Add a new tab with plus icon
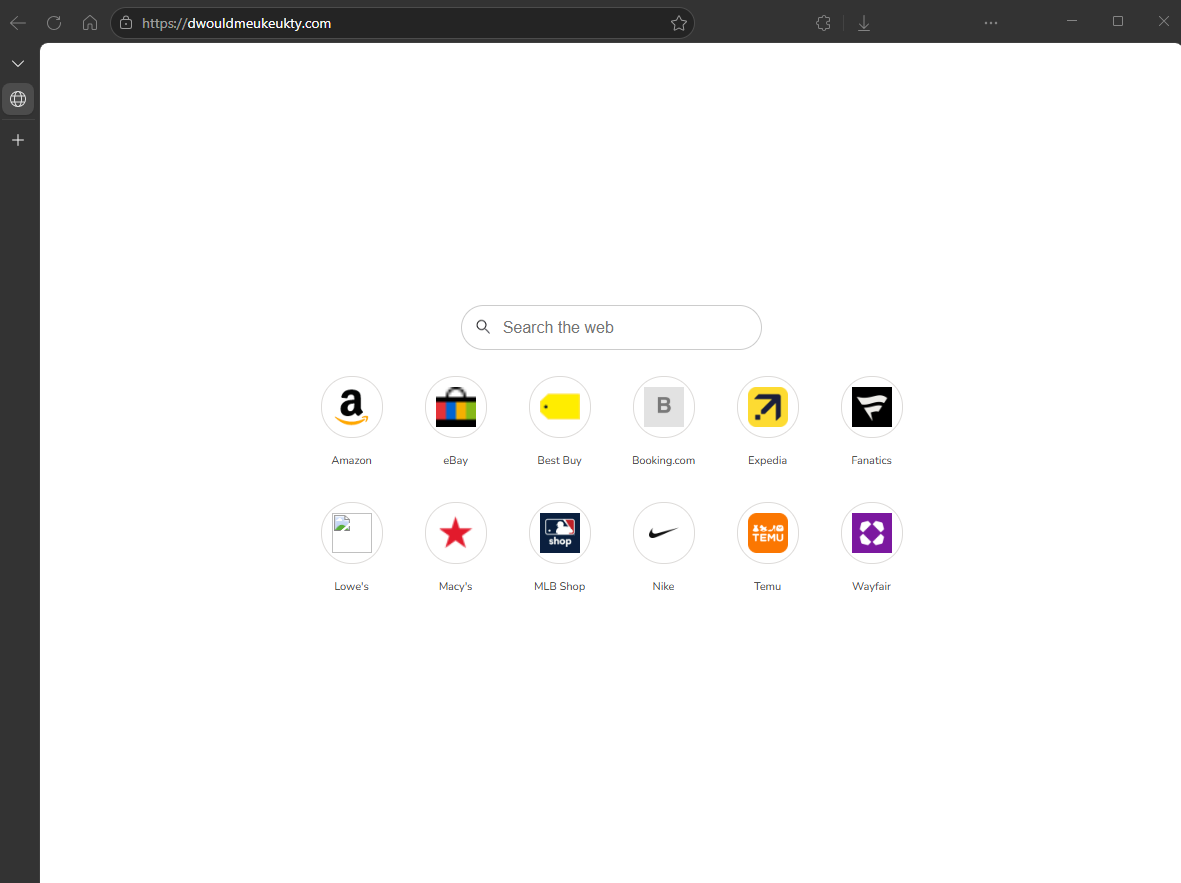Viewport: 1181px width, 883px height. point(18,140)
